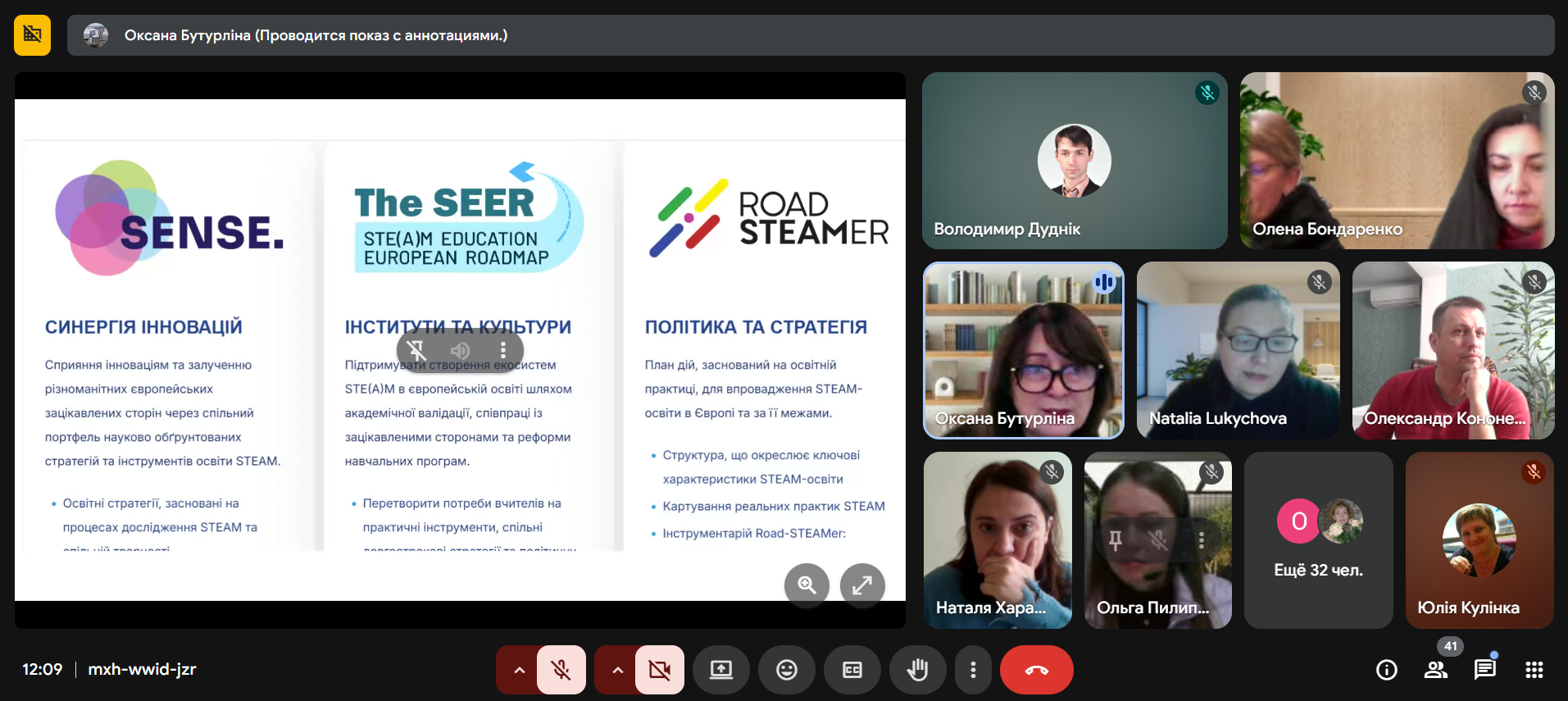Screen dimensions: 1568x701
Task: Toggle the camera off button
Action: (x=659, y=670)
